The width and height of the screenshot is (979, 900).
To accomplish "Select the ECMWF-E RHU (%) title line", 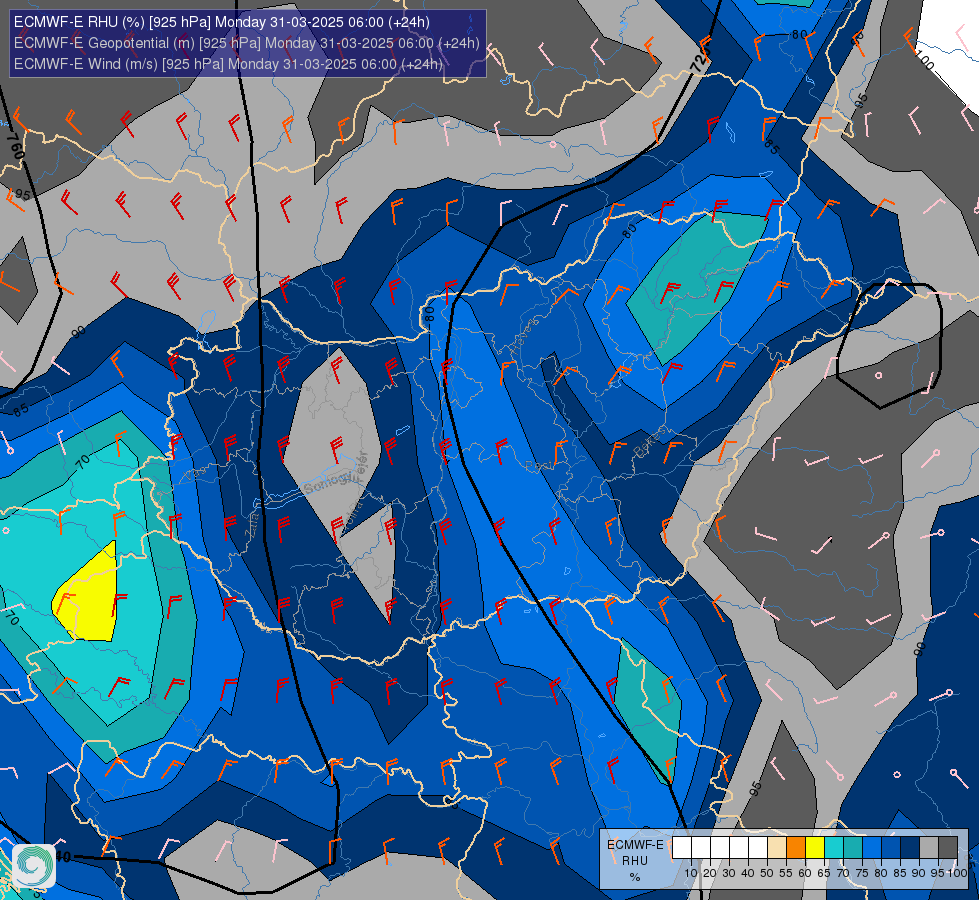I will [x=222, y=22].
